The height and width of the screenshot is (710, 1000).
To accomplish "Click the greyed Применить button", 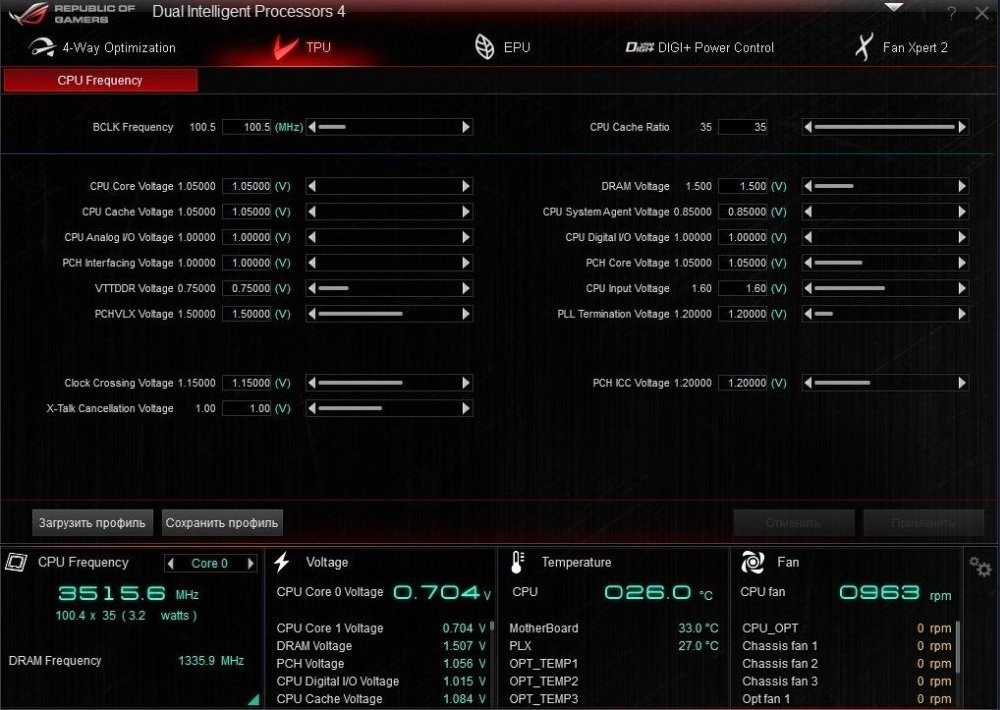I will 923,523.
